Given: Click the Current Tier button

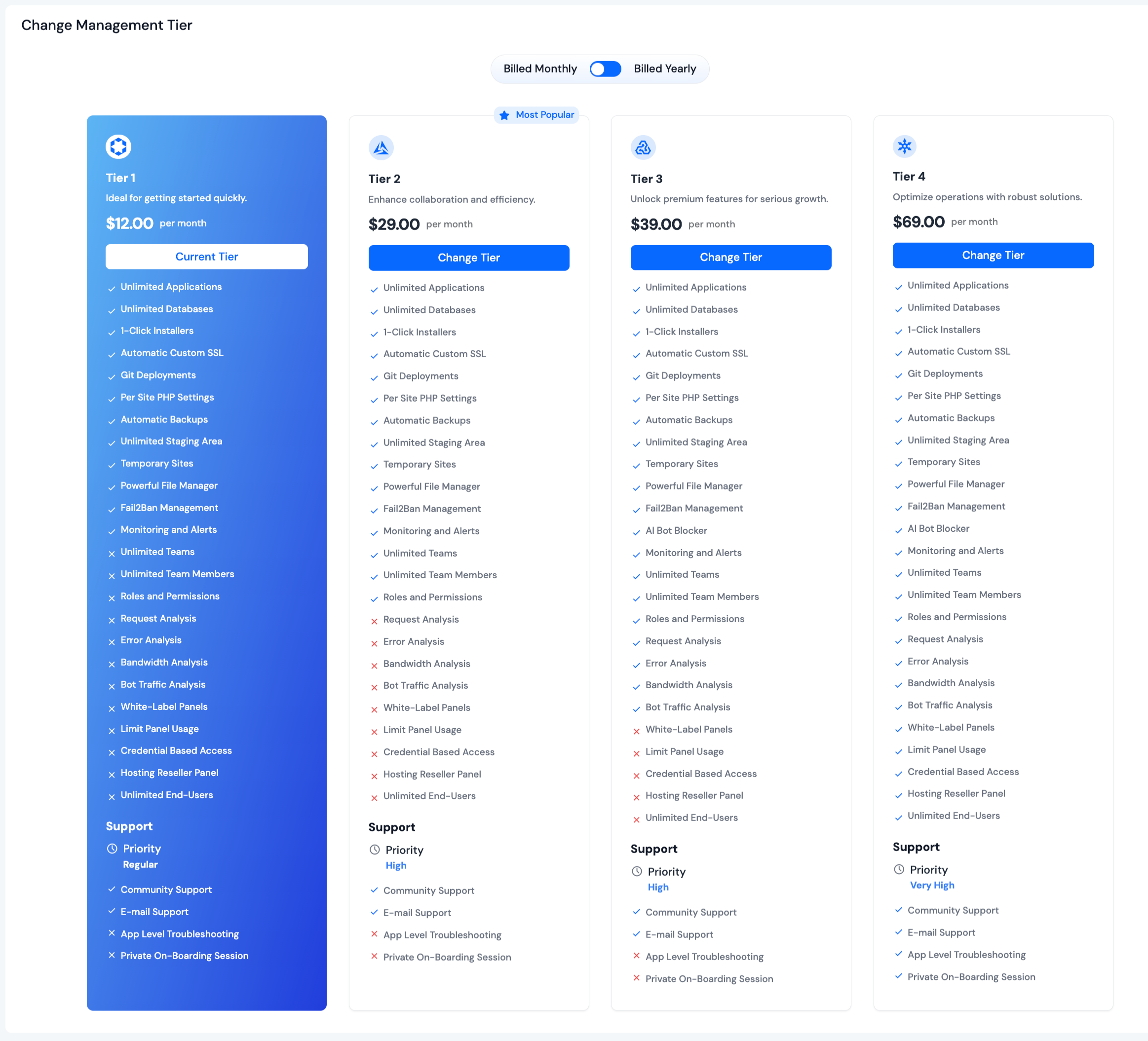Looking at the screenshot, I should 207,257.
